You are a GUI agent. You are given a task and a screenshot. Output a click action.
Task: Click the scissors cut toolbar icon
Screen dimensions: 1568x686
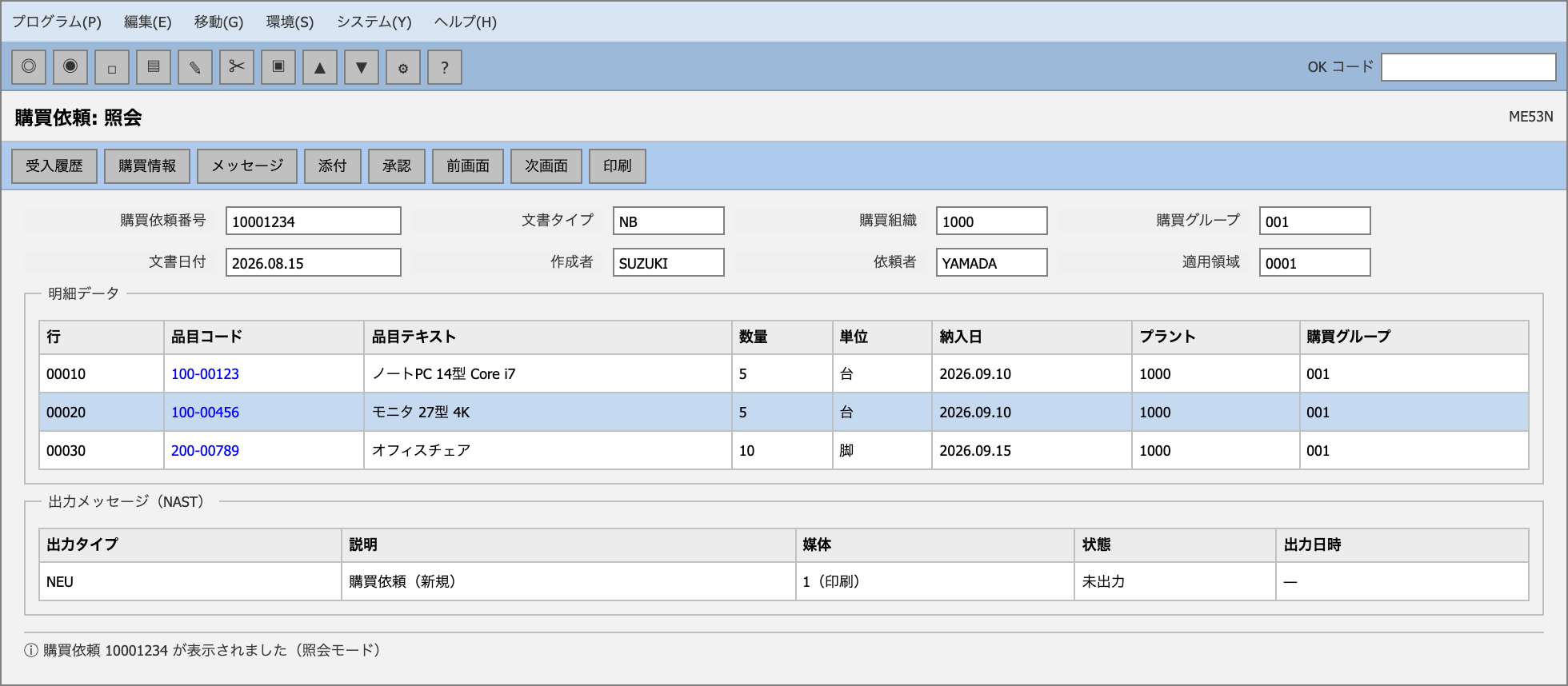point(237,67)
